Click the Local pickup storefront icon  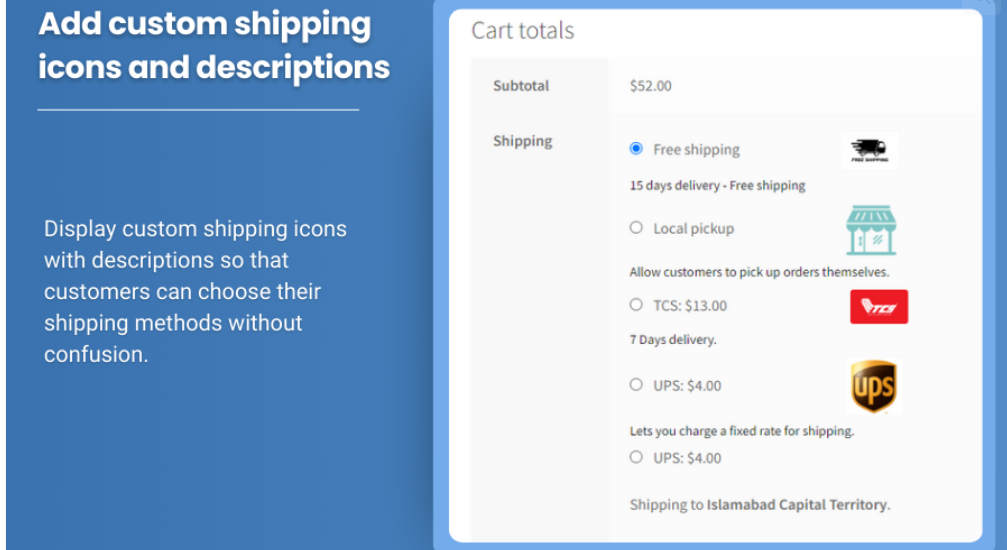coord(871,231)
